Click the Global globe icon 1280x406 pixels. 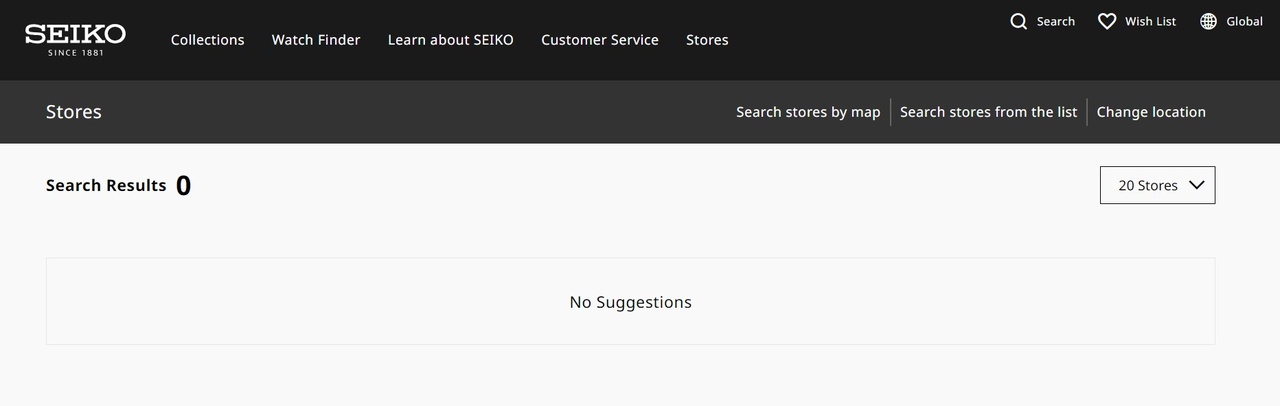click(x=1209, y=21)
